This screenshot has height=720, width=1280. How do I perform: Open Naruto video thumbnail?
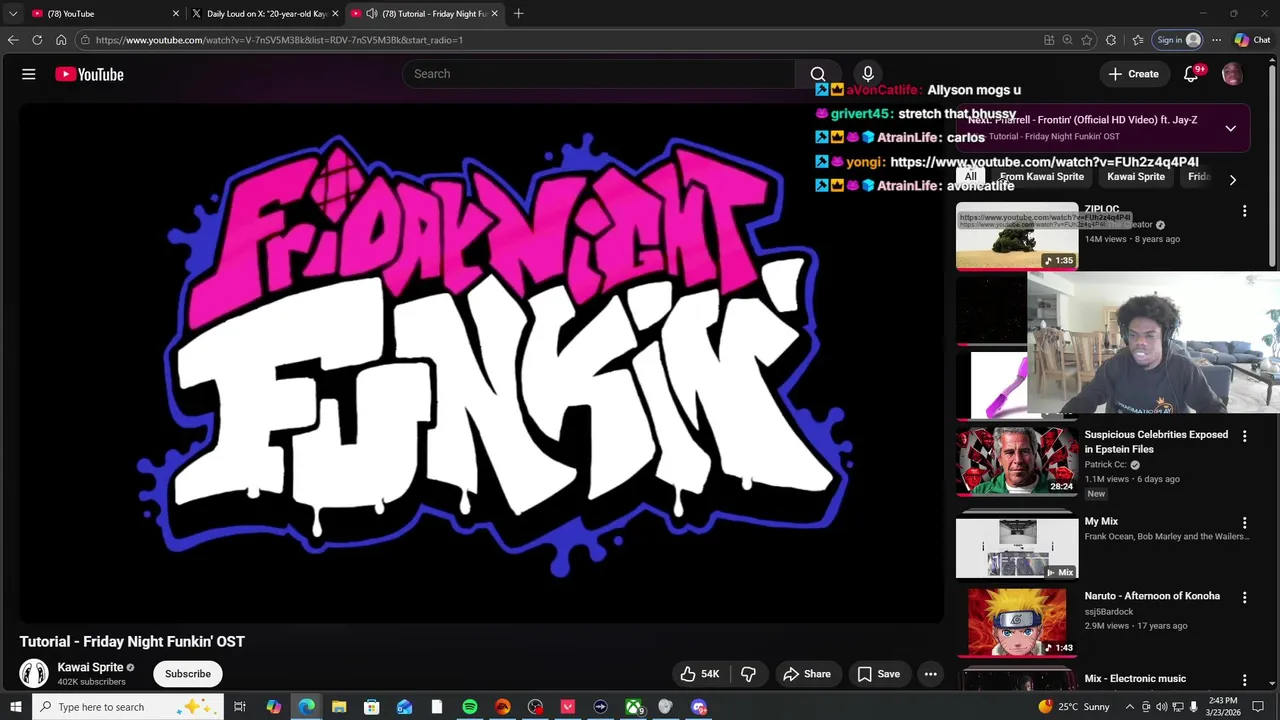coord(1017,622)
